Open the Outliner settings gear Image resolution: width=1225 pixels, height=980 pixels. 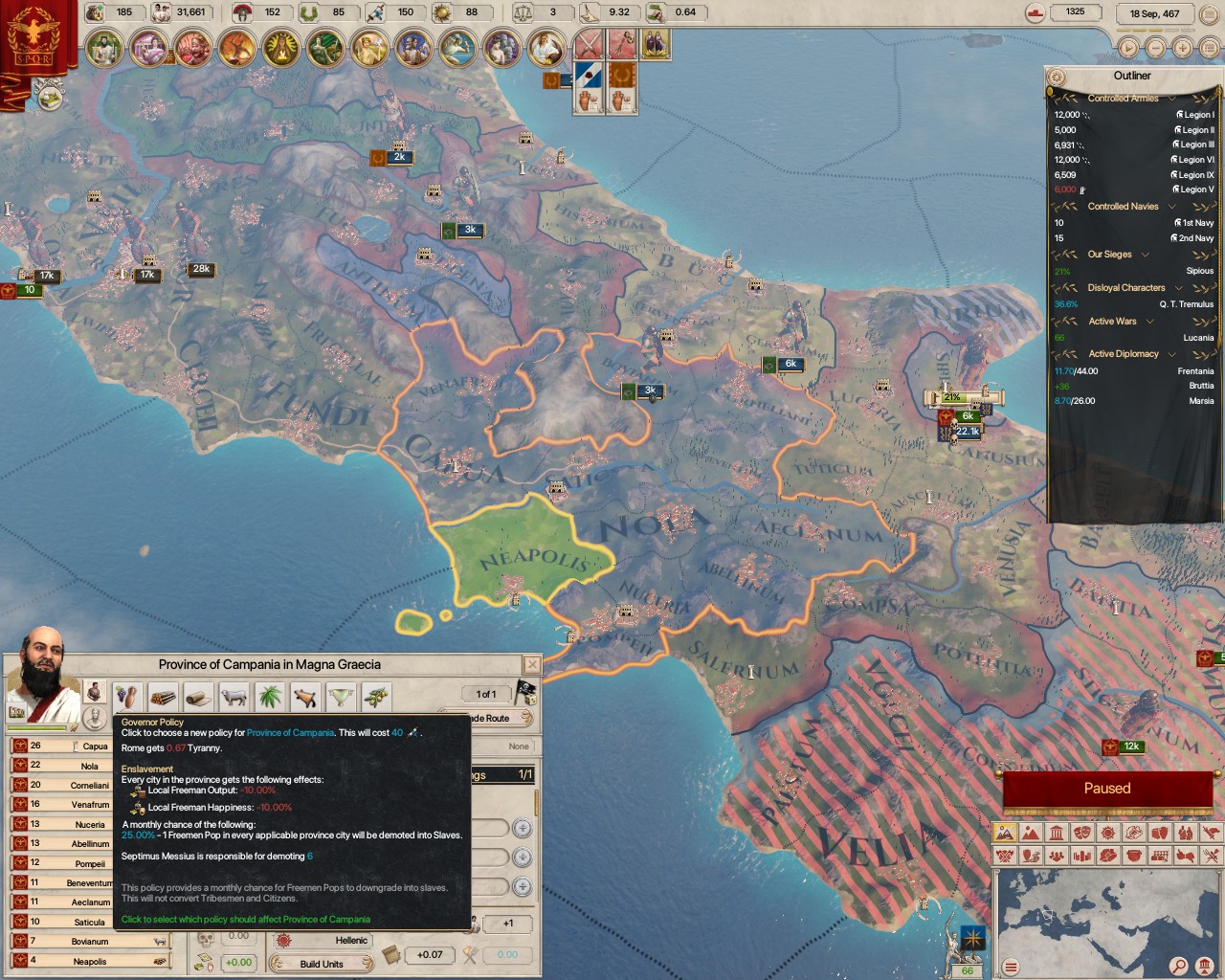(1057, 77)
